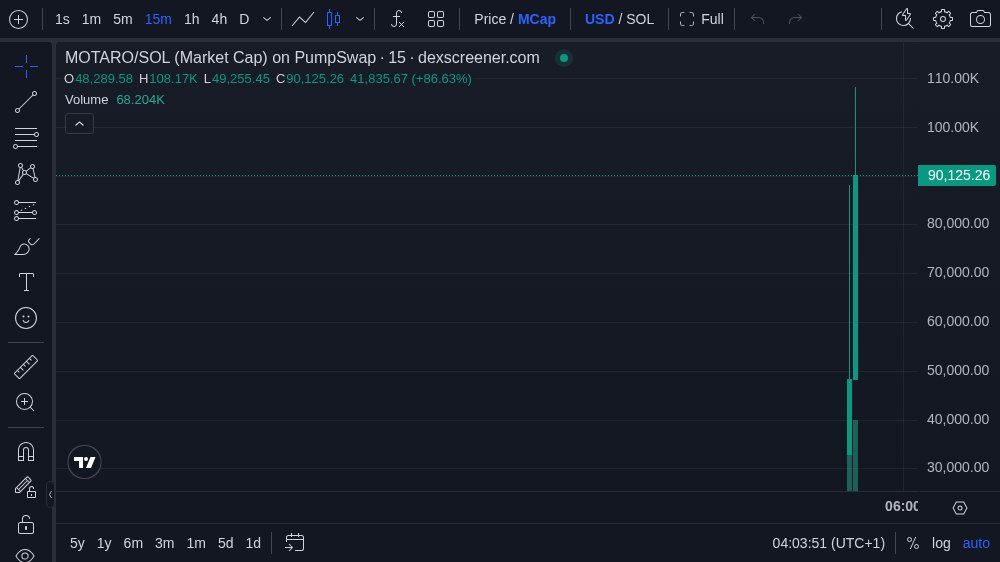The image size is (1000, 562).
Task: Select the ruler measure tool
Action: (x=26, y=367)
